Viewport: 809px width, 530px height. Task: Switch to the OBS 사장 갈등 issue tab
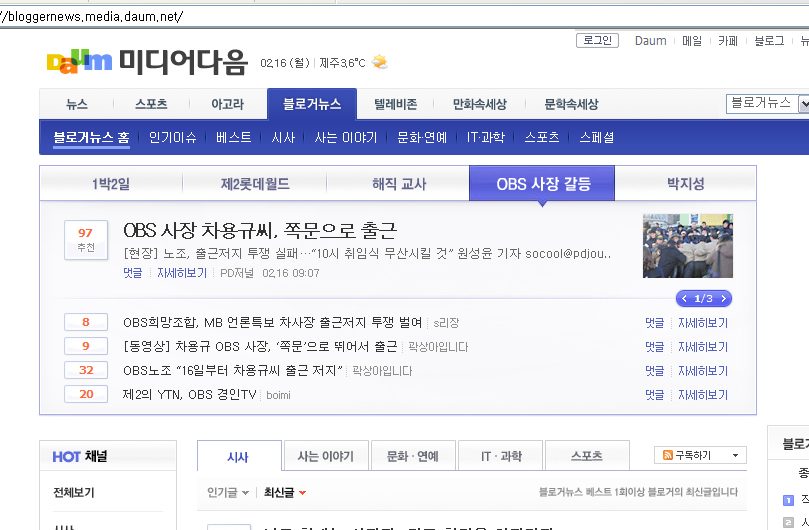click(x=542, y=183)
